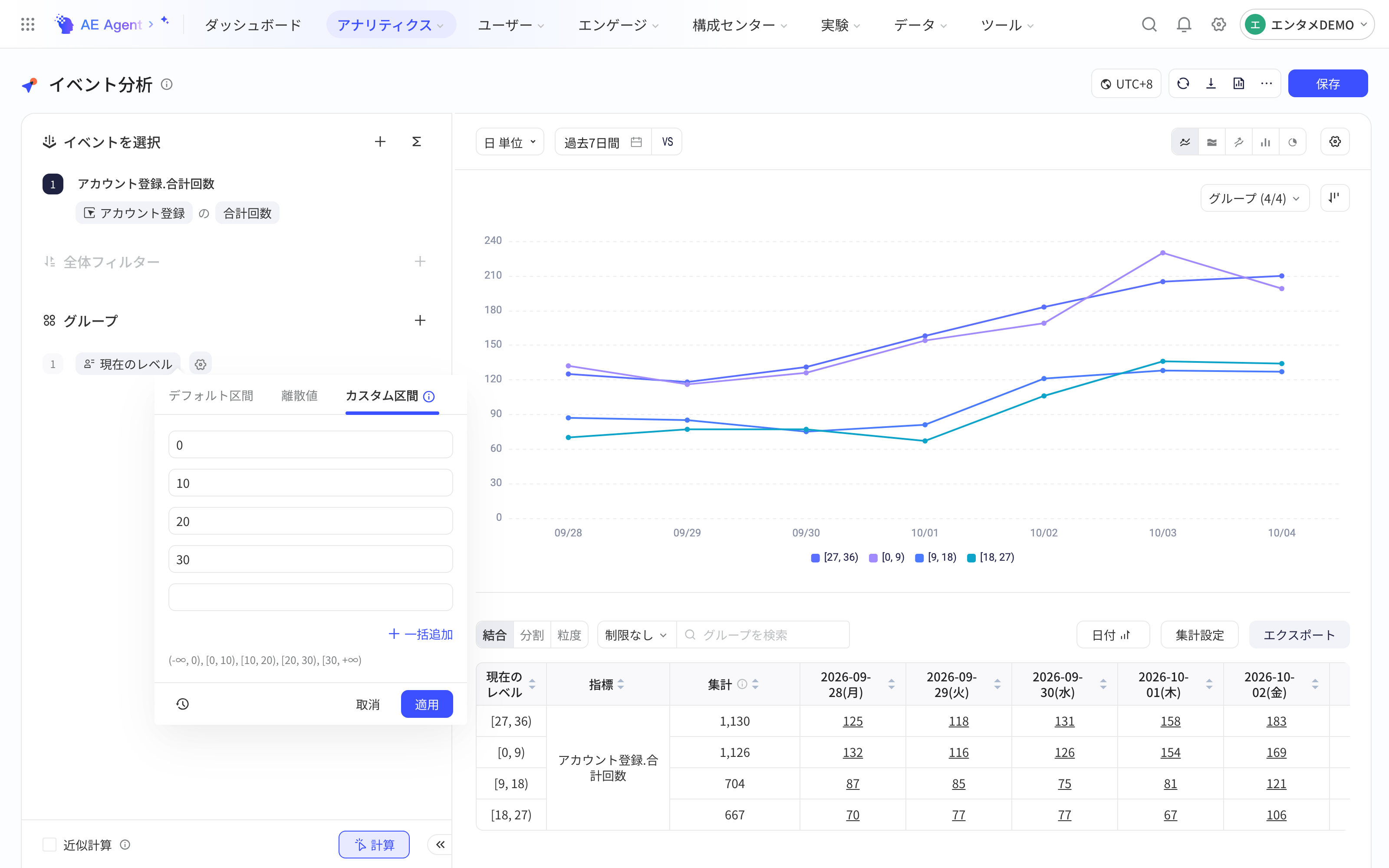Click the empty custom interval input field
The height and width of the screenshot is (868, 1389).
[310, 597]
